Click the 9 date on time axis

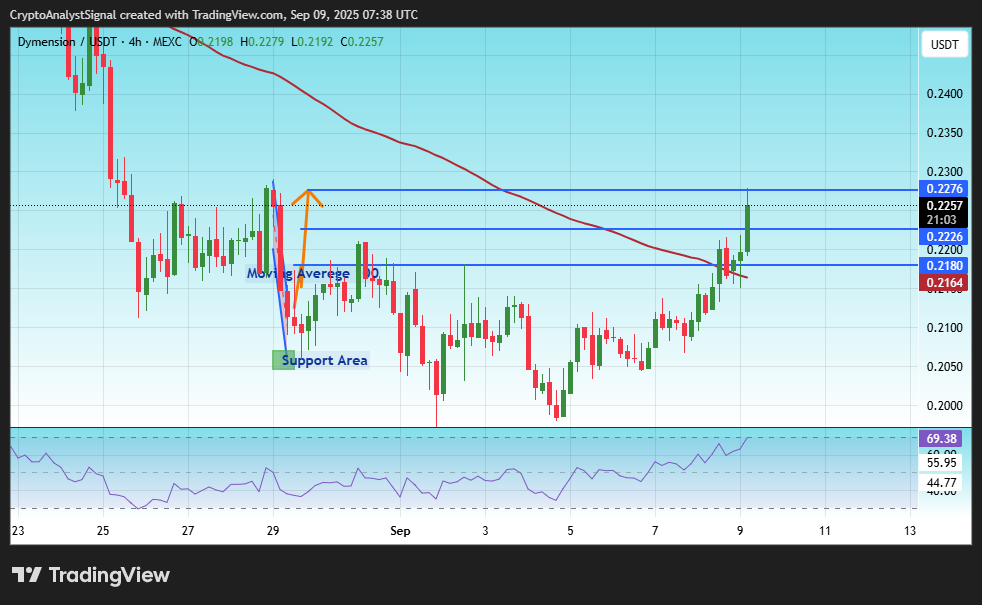(x=740, y=530)
